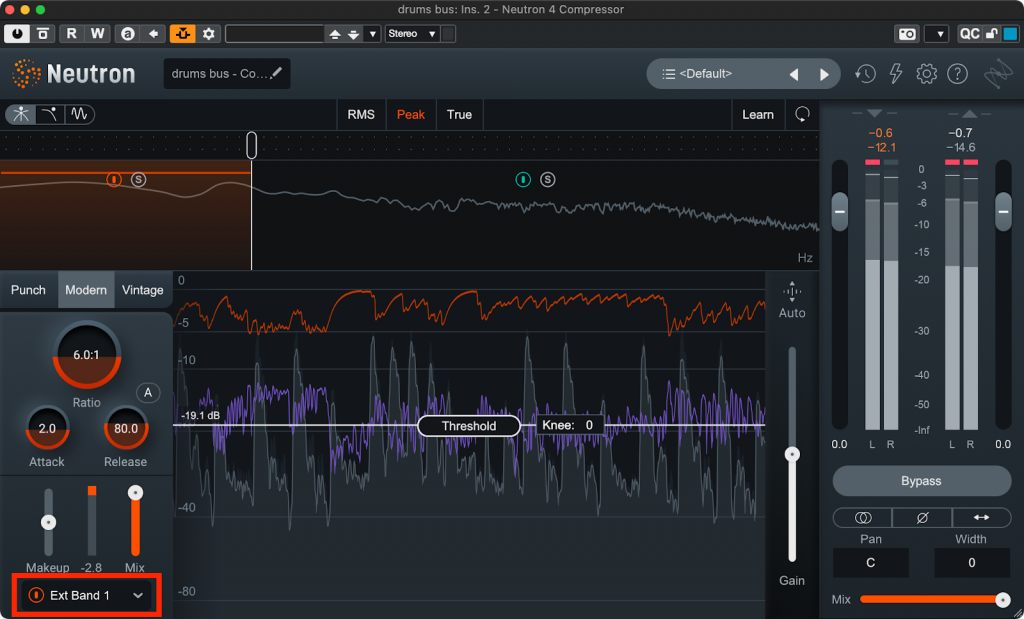Click the empty host preset name field
1024x619 pixels.
275,34
